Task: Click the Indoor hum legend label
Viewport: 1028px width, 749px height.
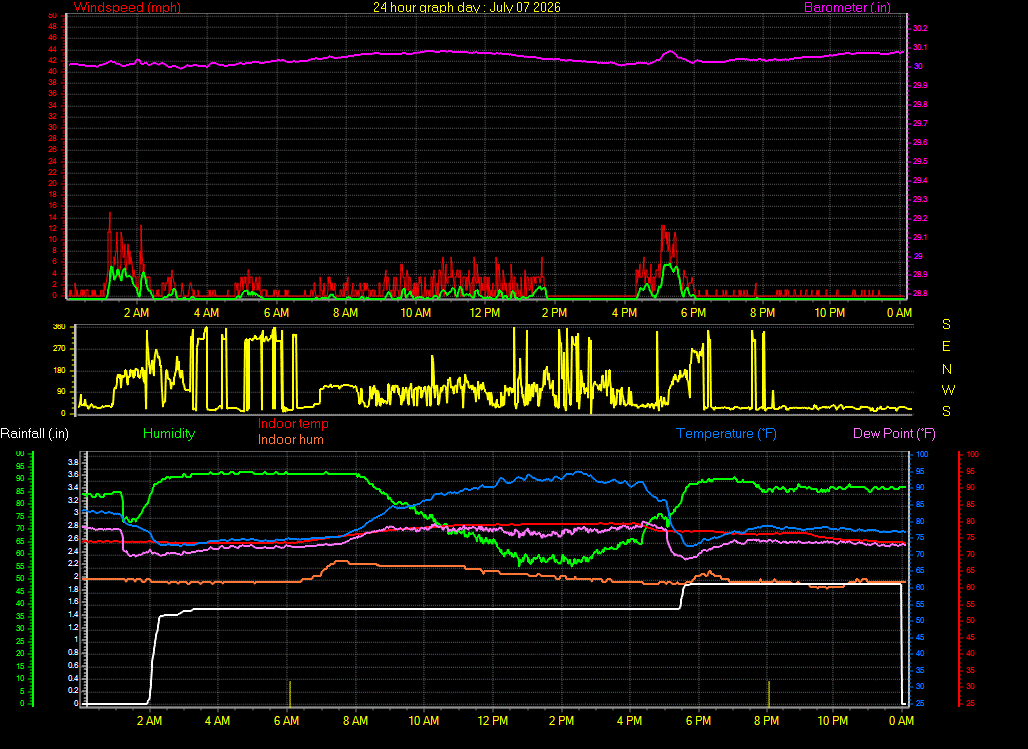Action: click(x=291, y=439)
